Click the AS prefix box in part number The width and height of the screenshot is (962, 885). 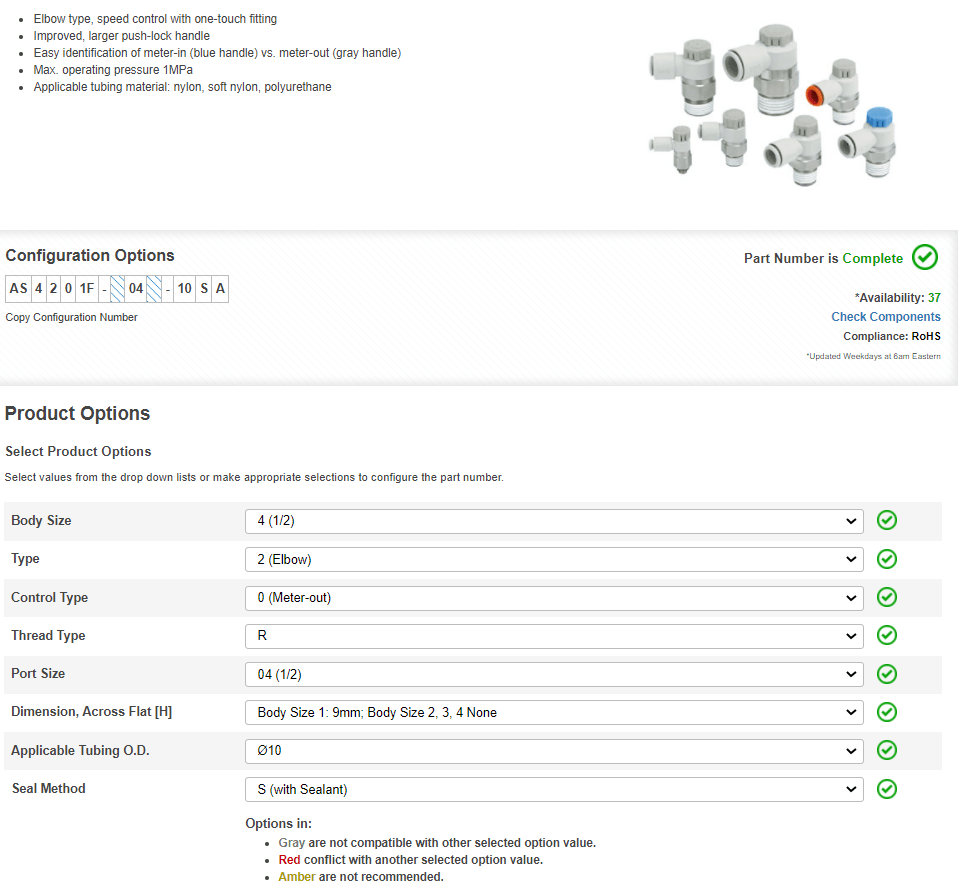pos(18,290)
